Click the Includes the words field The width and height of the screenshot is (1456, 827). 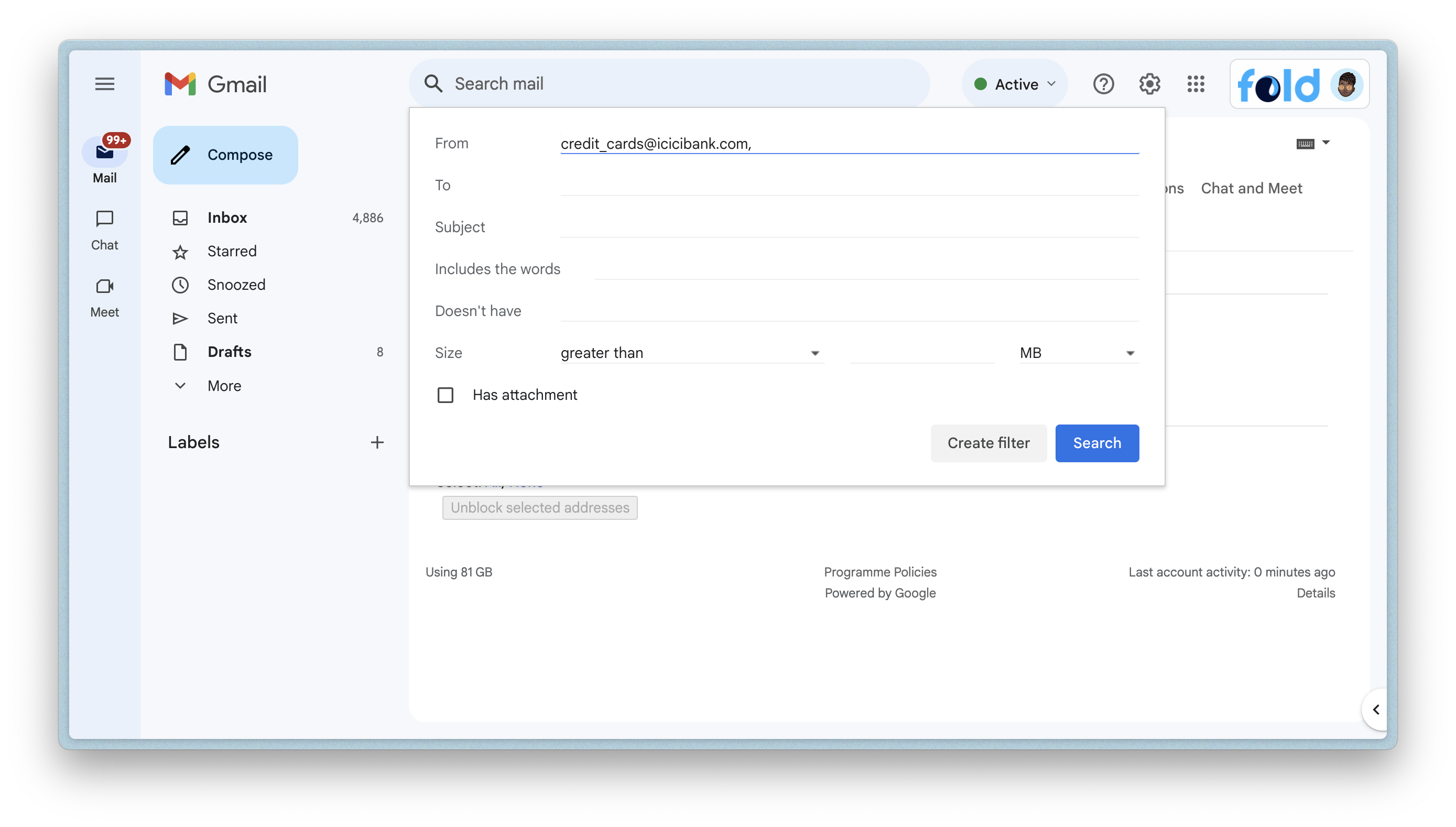click(x=866, y=269)
